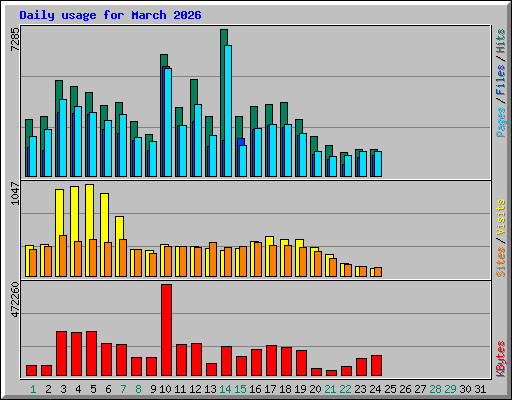Click day label 3 on the axis
The height and width of the screenshot is (400, 512).
pos(63,389)
